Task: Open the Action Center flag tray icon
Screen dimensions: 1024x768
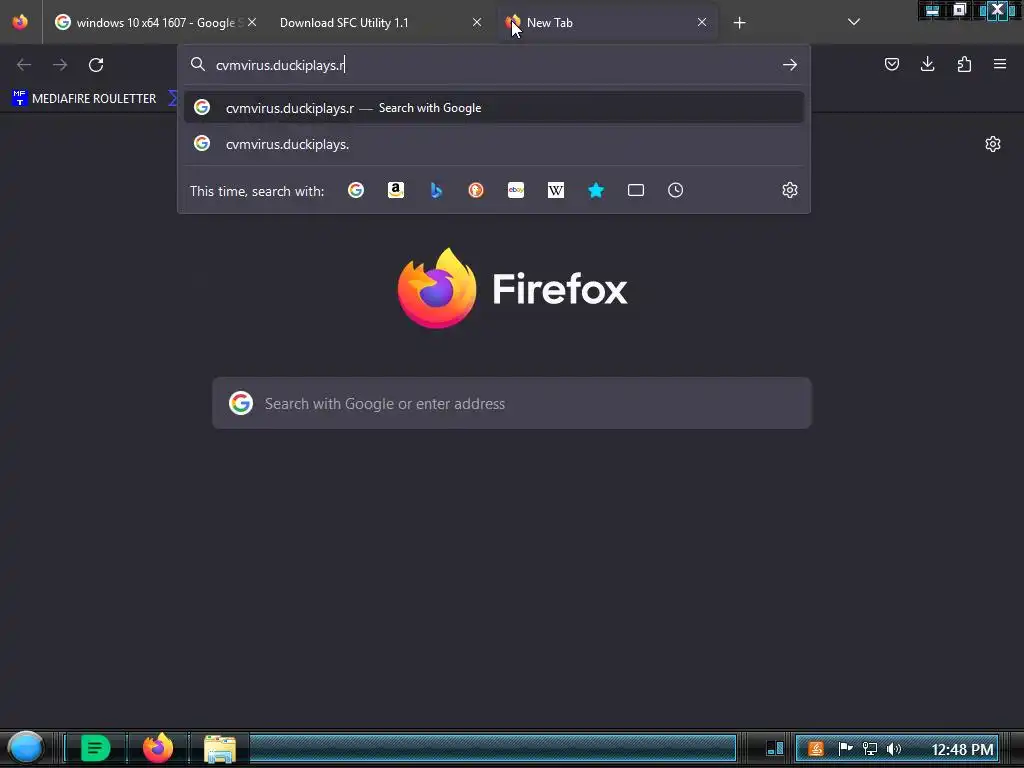Action: 845,748
